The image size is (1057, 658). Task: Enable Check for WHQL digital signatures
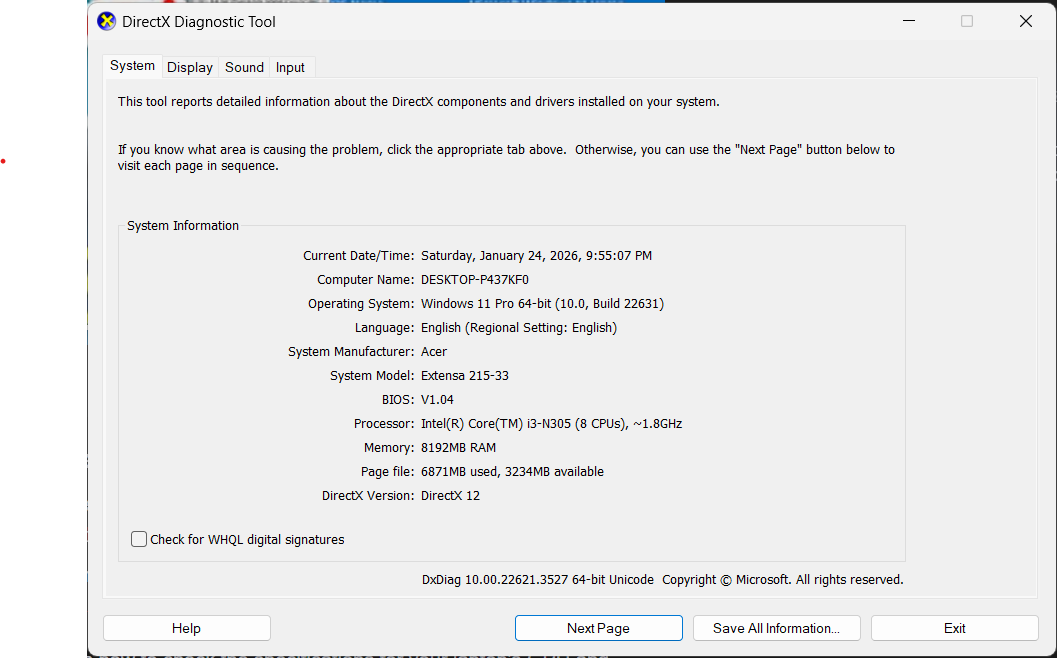point(139,539)
